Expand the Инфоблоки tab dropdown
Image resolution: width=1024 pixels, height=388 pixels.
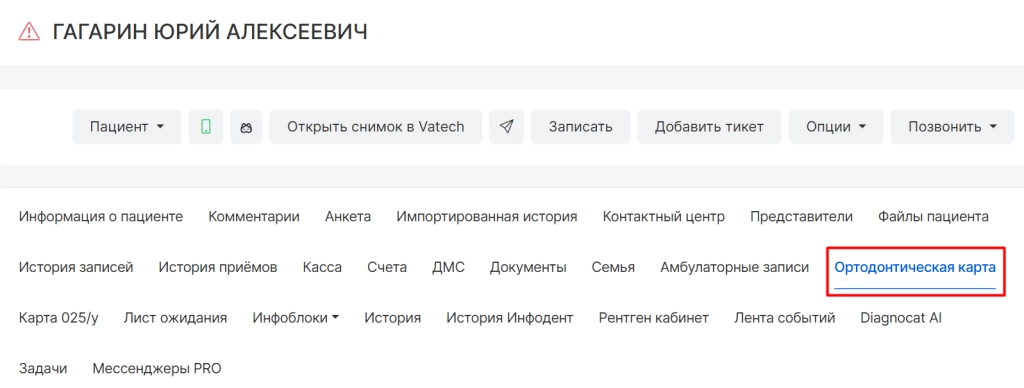coord(295,318)
